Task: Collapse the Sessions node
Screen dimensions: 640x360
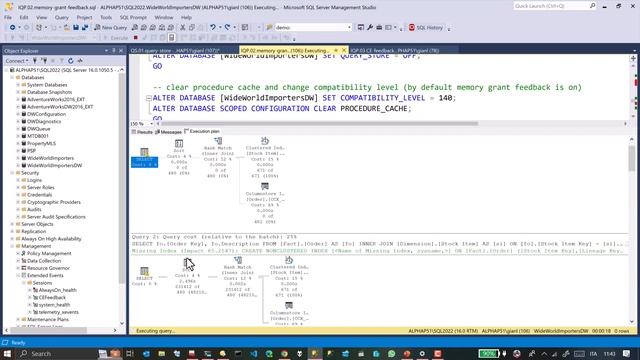Action: point(24,283)
